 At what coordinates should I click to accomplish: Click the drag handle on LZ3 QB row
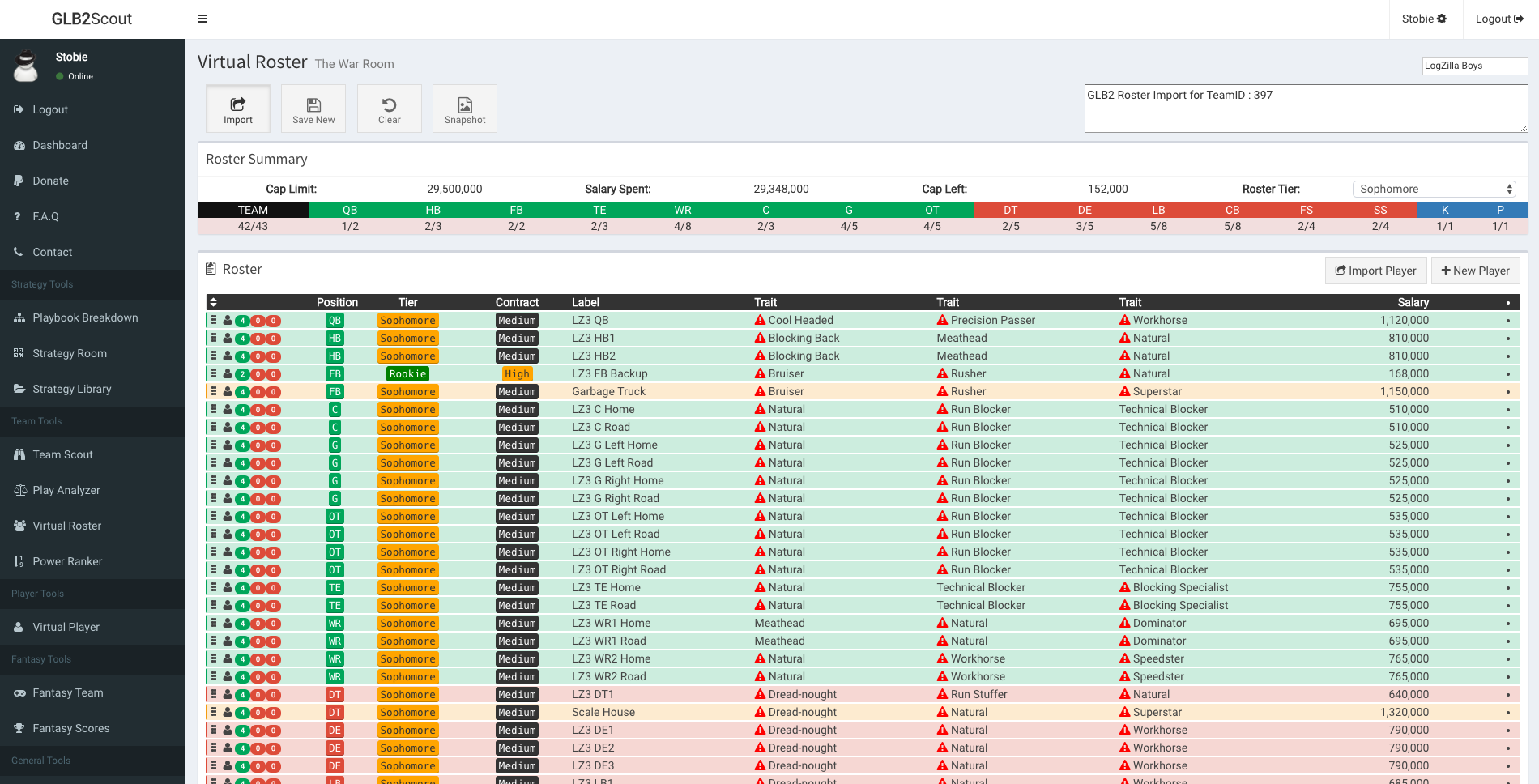click(x=214, y=320)
